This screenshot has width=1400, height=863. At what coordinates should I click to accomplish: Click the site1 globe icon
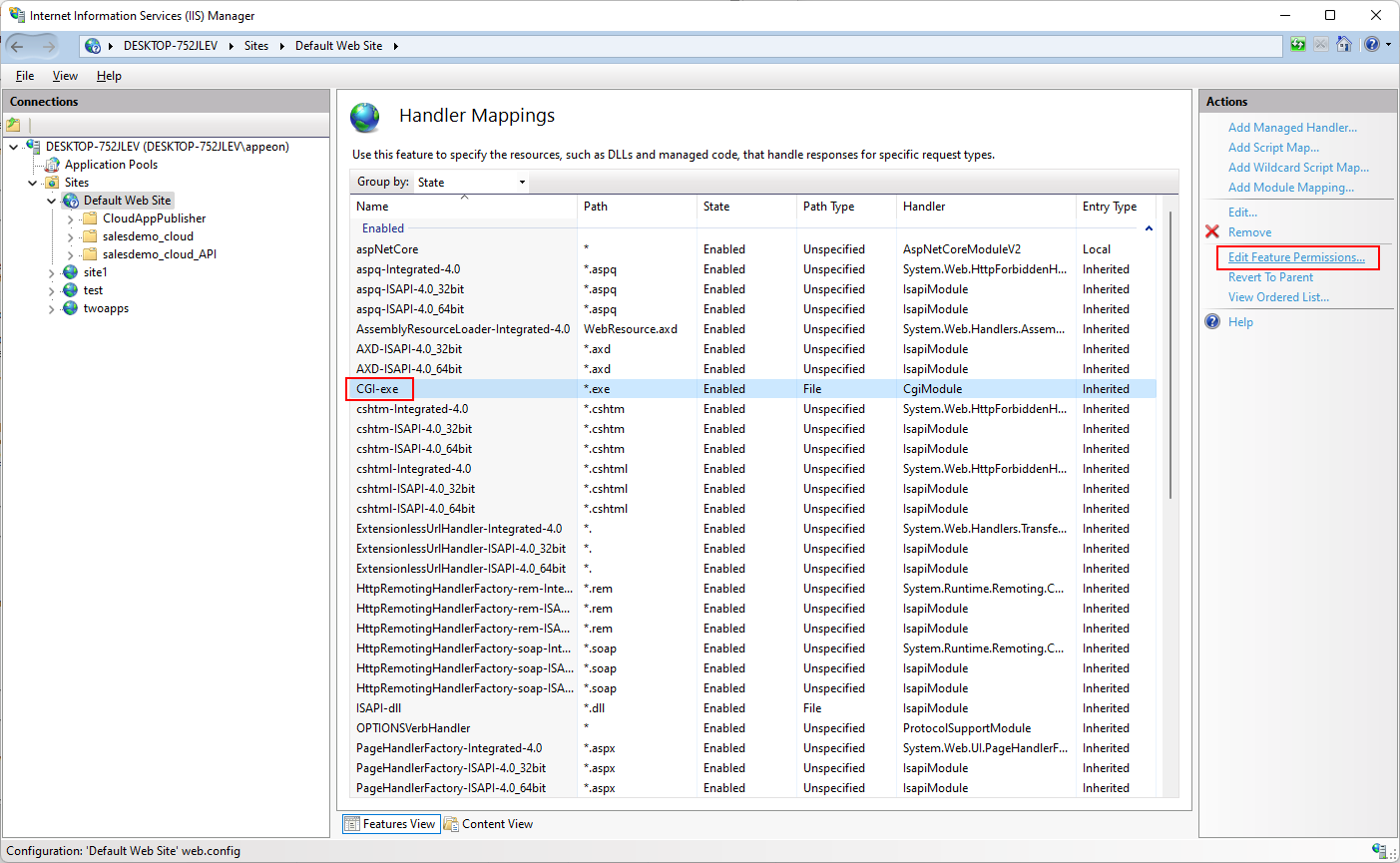point(71,272)
